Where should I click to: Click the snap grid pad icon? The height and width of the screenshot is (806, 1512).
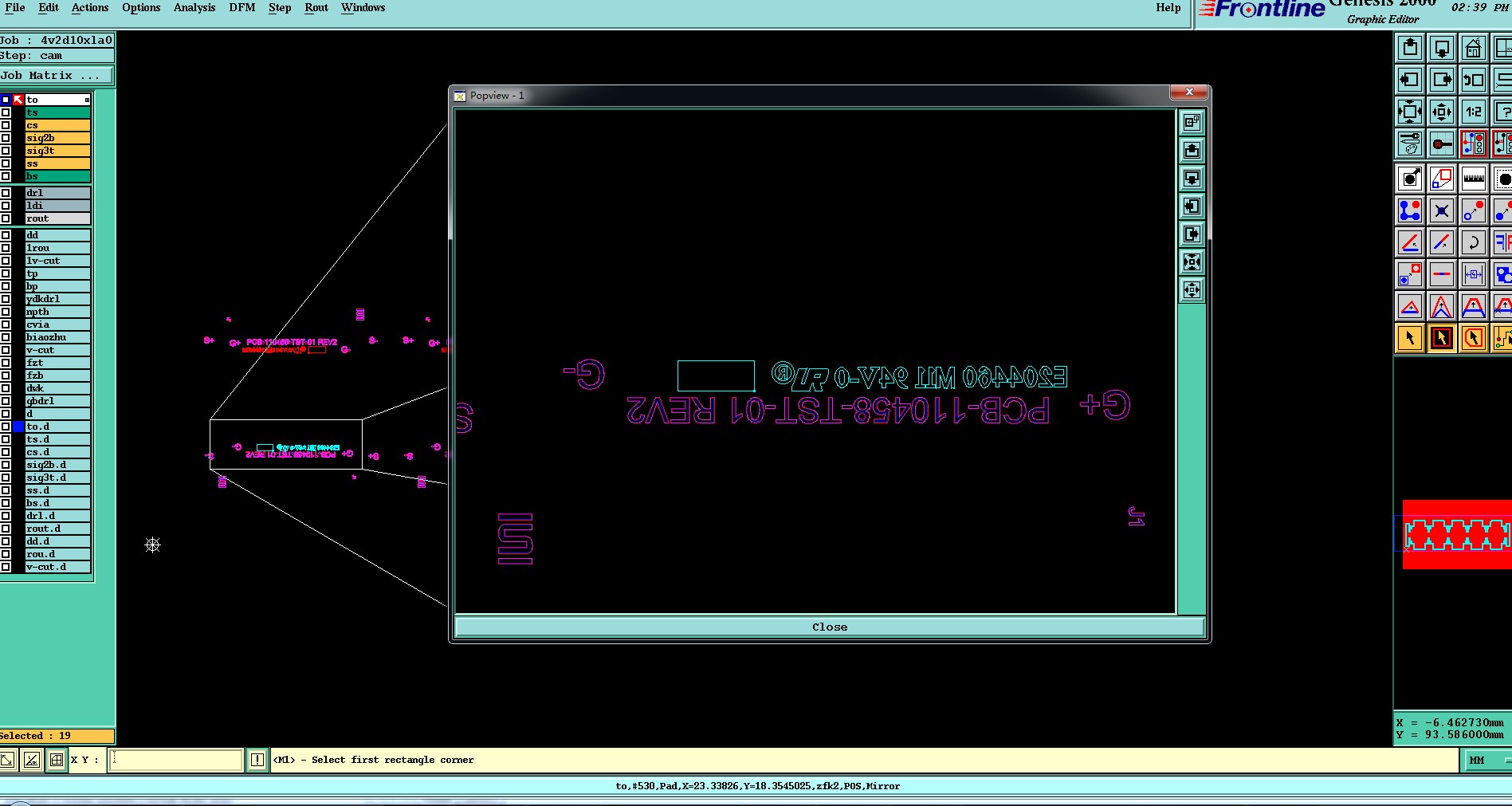[1442, 144]
